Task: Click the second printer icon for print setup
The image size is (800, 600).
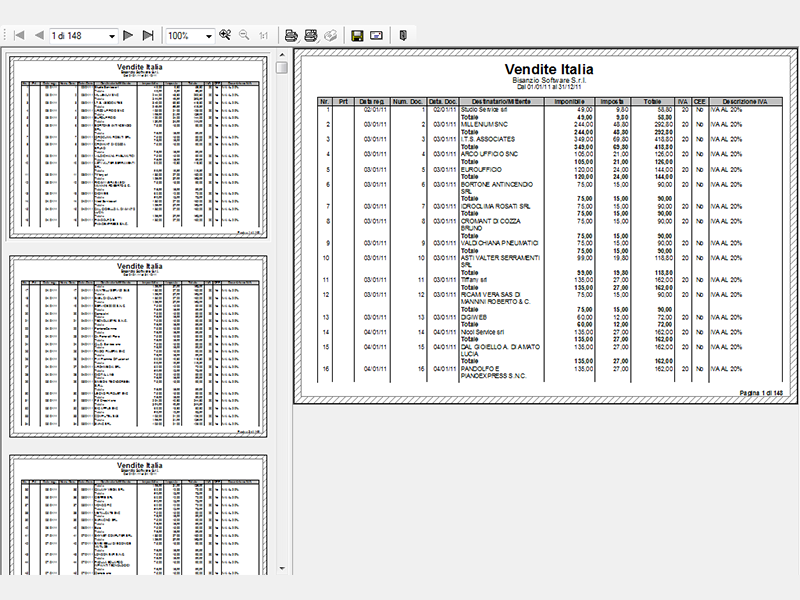Action: tap(311, 35)
